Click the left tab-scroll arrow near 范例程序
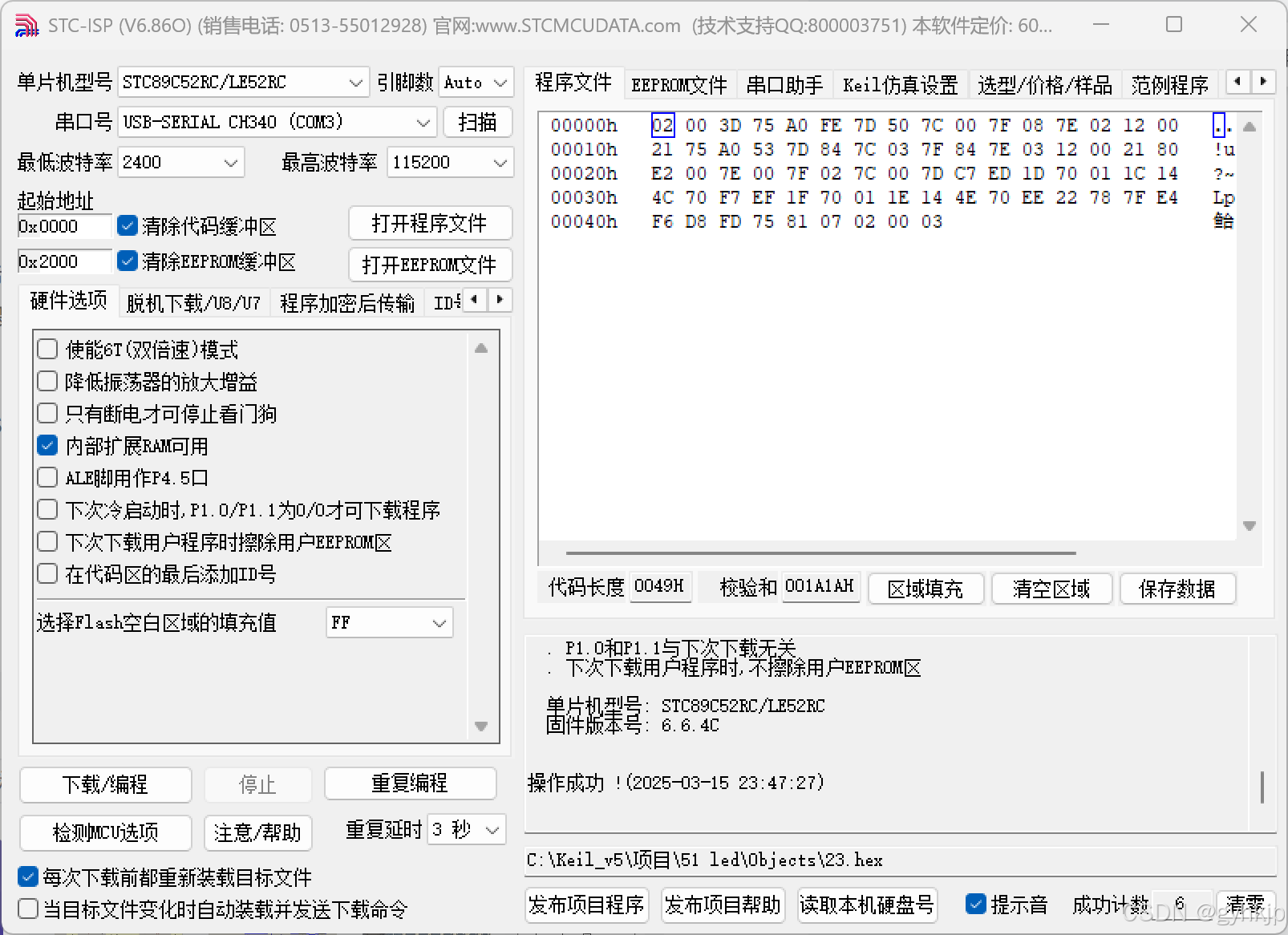This screenshot has width=1288, height=935. click(x=1237, y=81)
